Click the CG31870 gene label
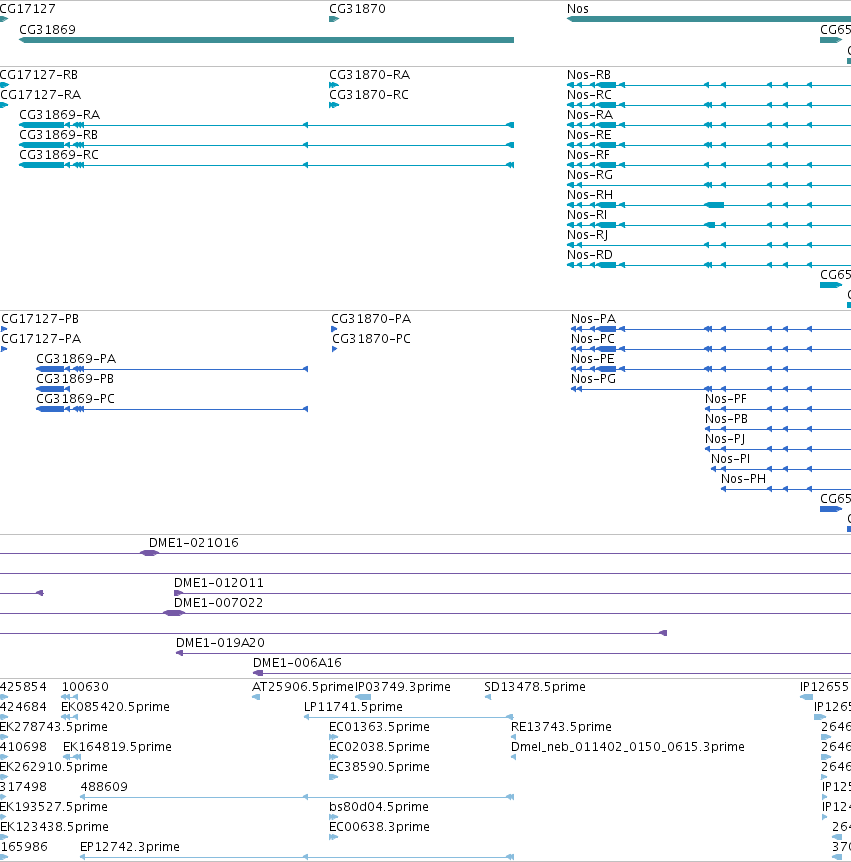Viewport: 851px width, 862px height. coord(357,9)
